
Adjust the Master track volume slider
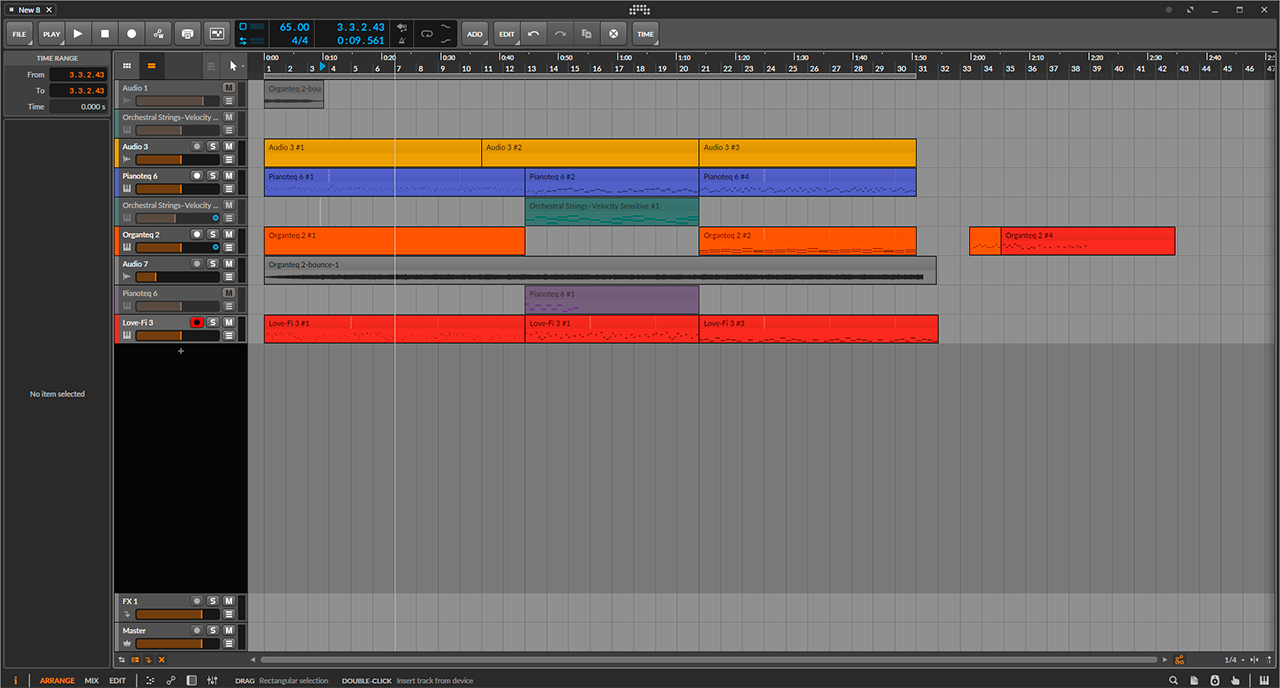point(177,643)
